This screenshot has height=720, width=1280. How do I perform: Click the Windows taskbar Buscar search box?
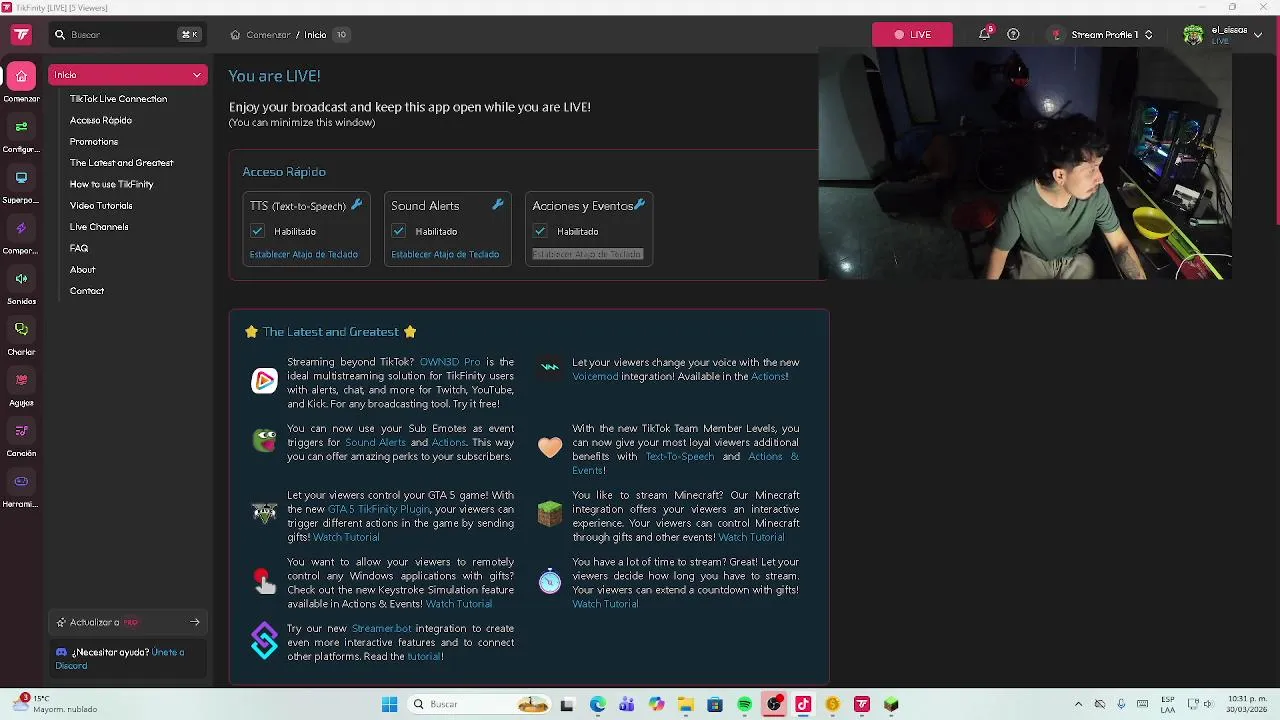point(481,705)
